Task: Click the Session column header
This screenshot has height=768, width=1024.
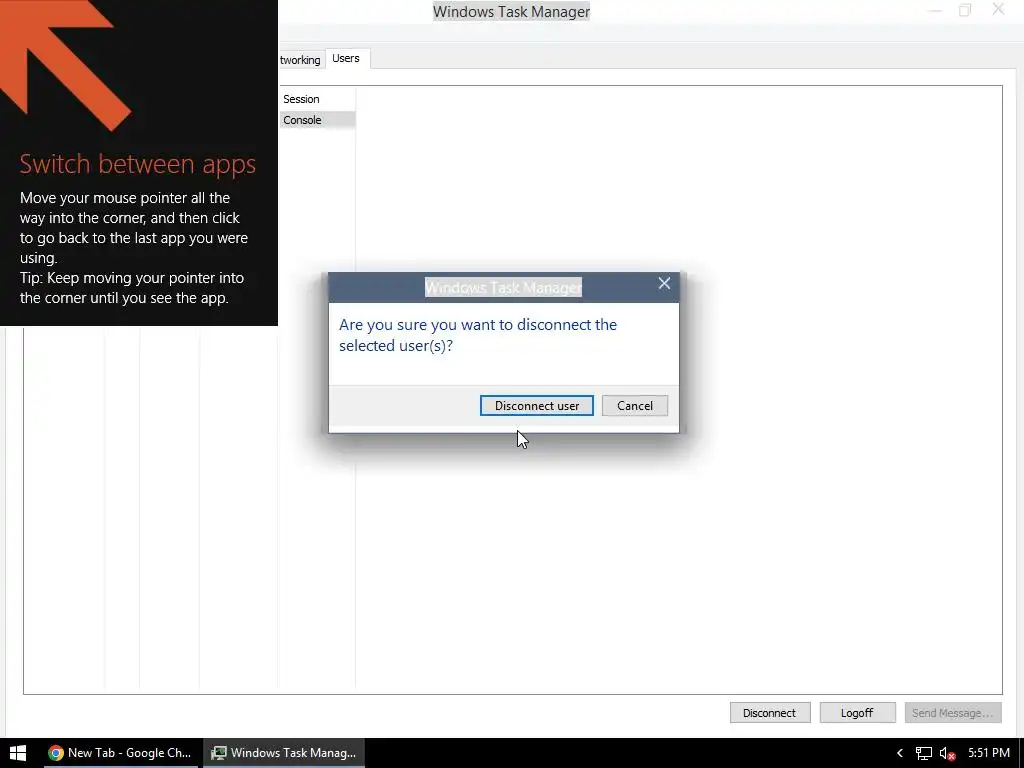Action: [x=317, y=99]
